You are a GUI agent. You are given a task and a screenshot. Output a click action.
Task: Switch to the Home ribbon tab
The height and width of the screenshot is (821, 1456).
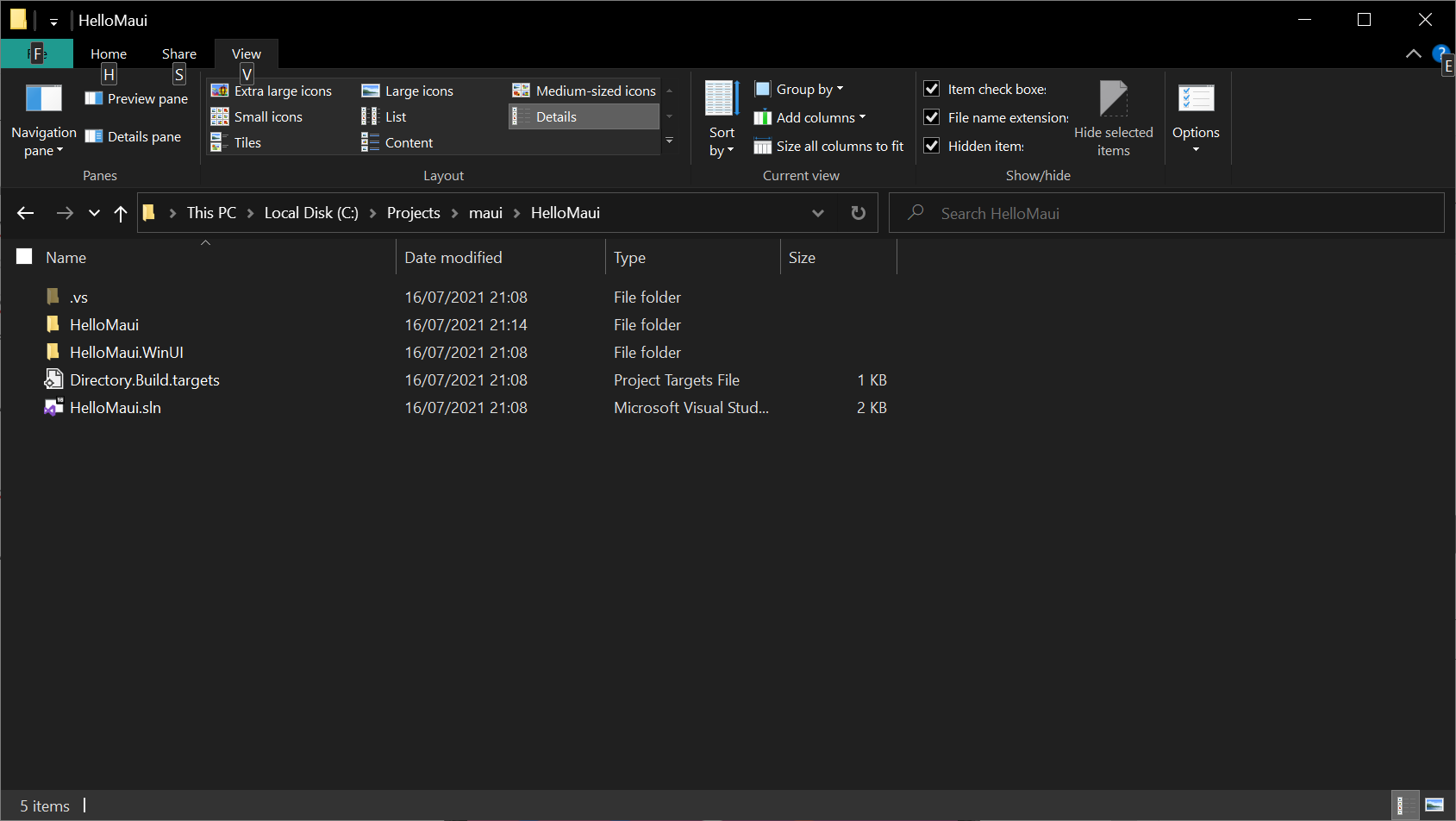(108, 53)
